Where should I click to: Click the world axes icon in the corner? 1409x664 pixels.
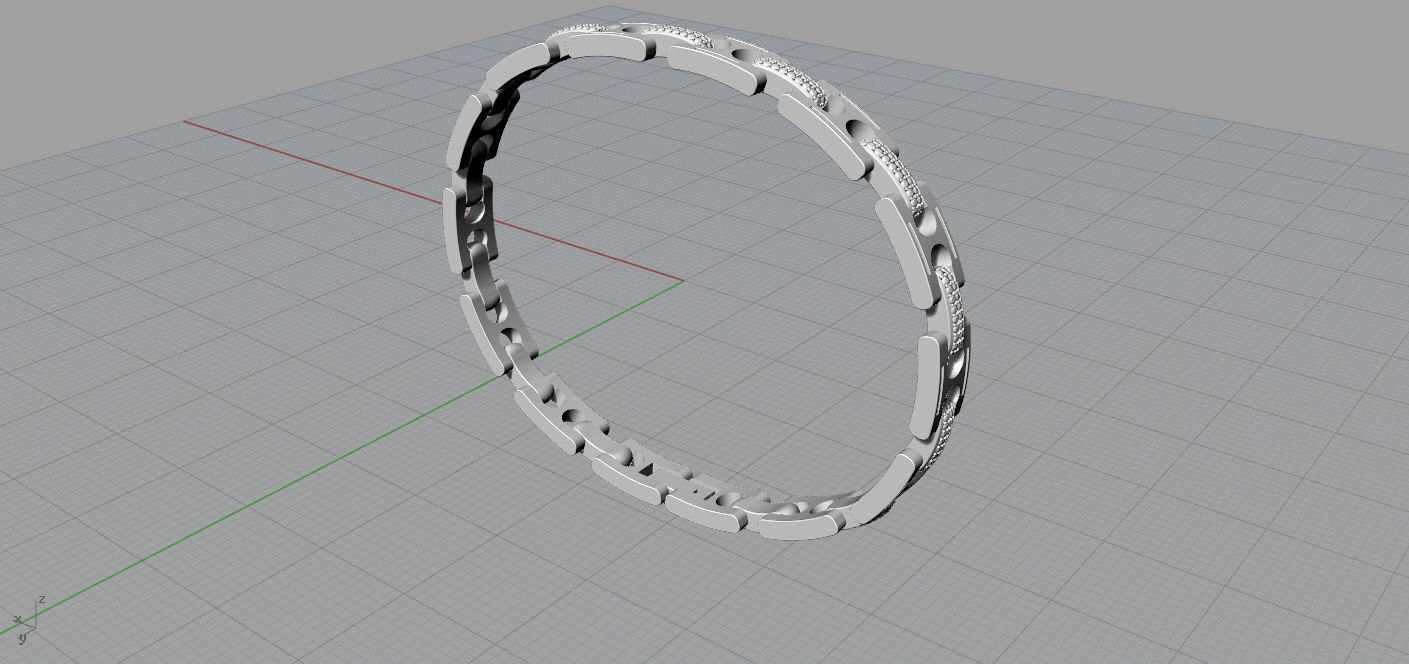pos(29,620)
